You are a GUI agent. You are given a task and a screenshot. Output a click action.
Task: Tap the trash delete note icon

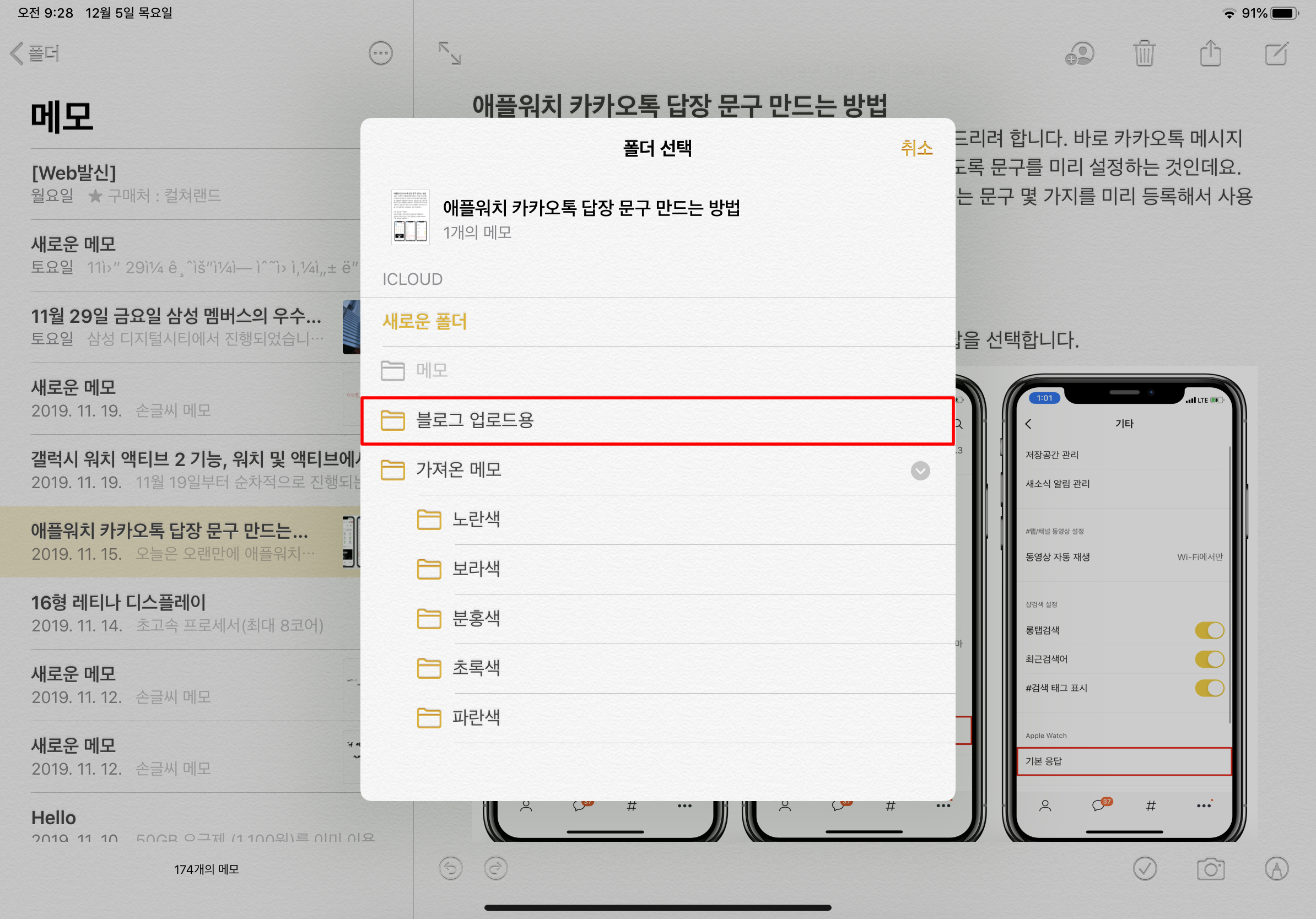point(1144,54)
